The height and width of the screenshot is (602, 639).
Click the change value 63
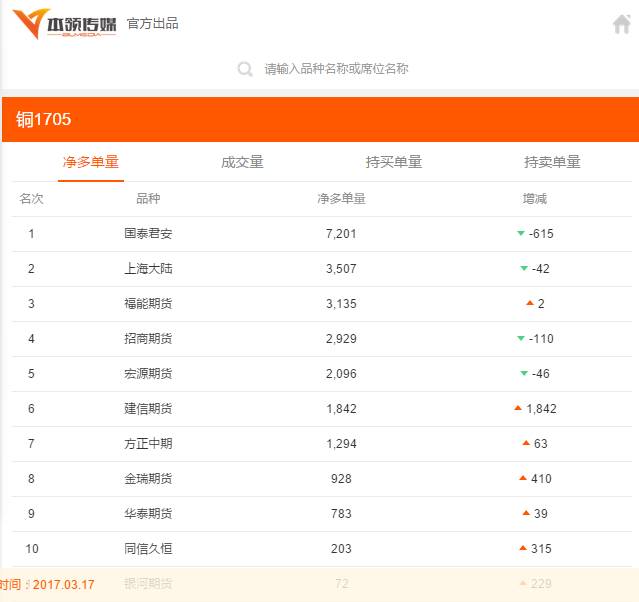pos(541,444)
